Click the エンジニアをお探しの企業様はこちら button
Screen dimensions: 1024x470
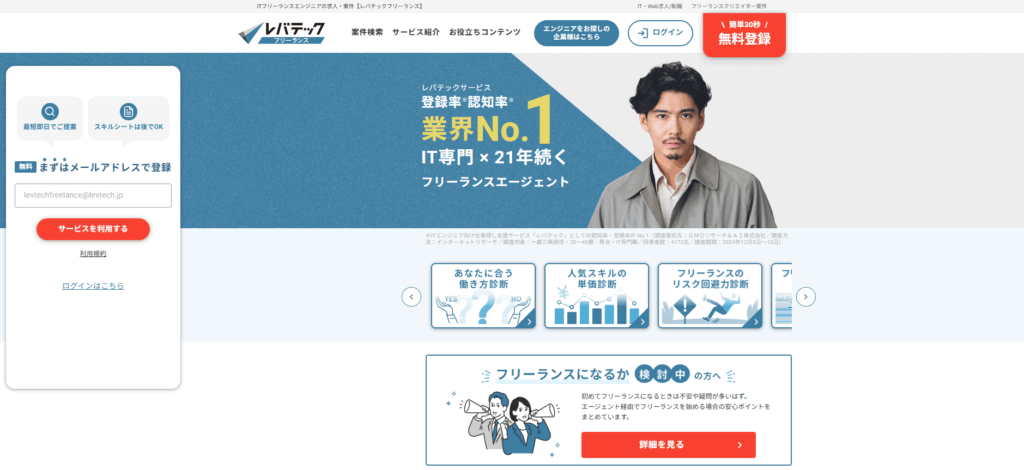tap(577, 33)
